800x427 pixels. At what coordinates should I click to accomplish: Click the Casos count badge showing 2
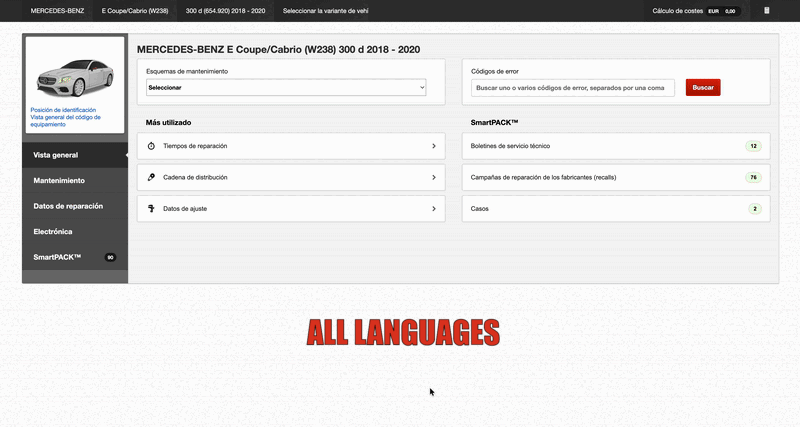(x=754, y=209)
